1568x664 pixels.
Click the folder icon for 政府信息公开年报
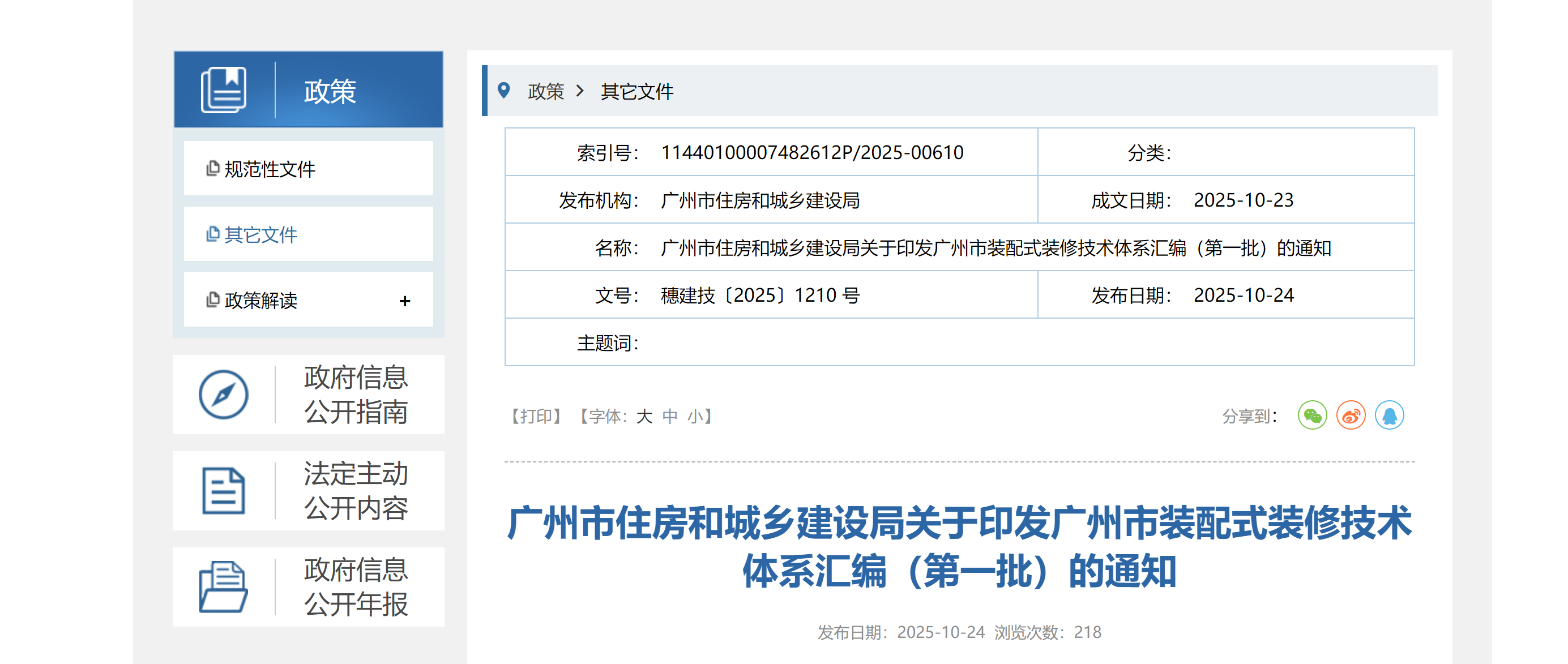223,586
